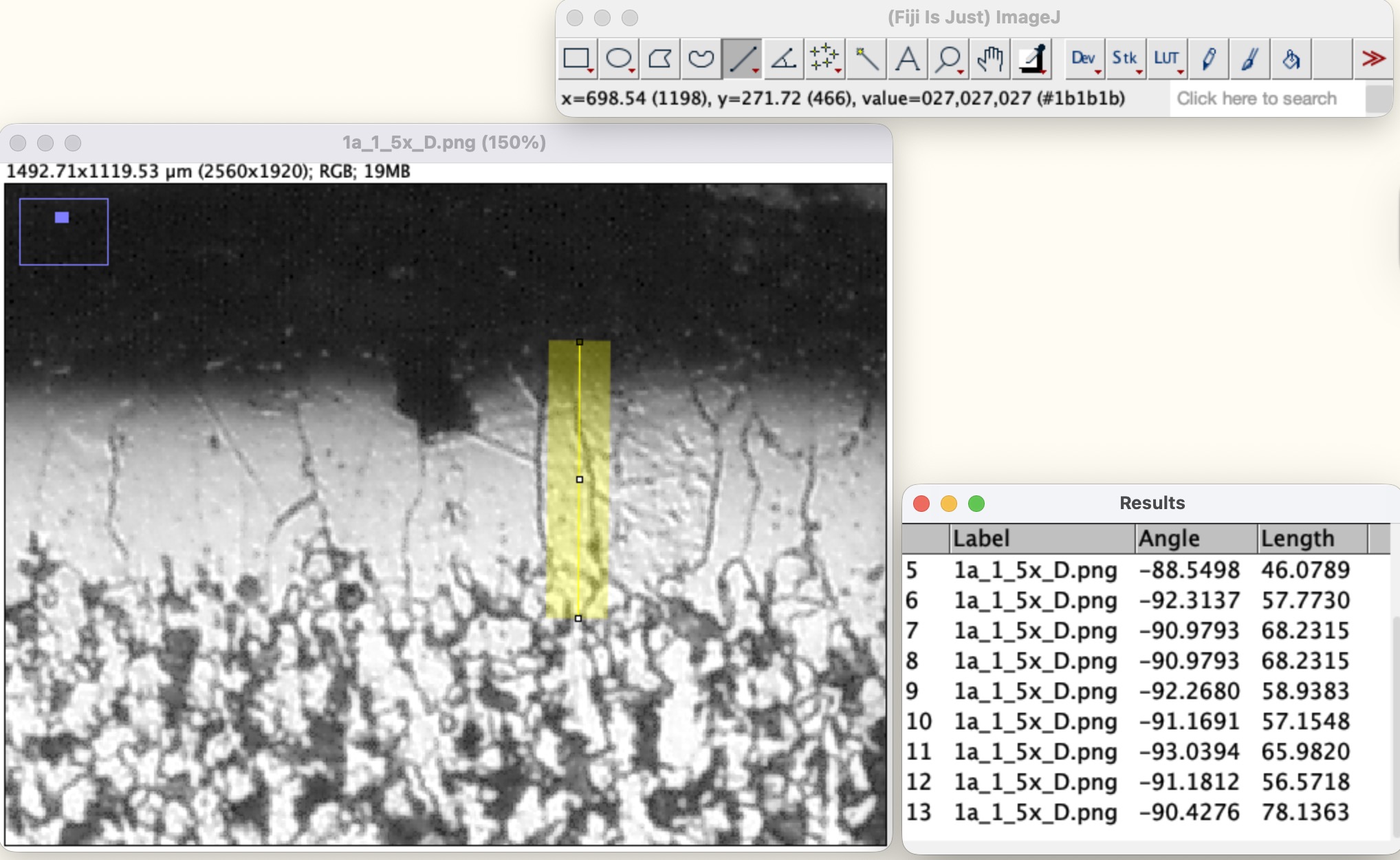Choose the Text tool
1400x860 pixels.
[x=907, y=59]
